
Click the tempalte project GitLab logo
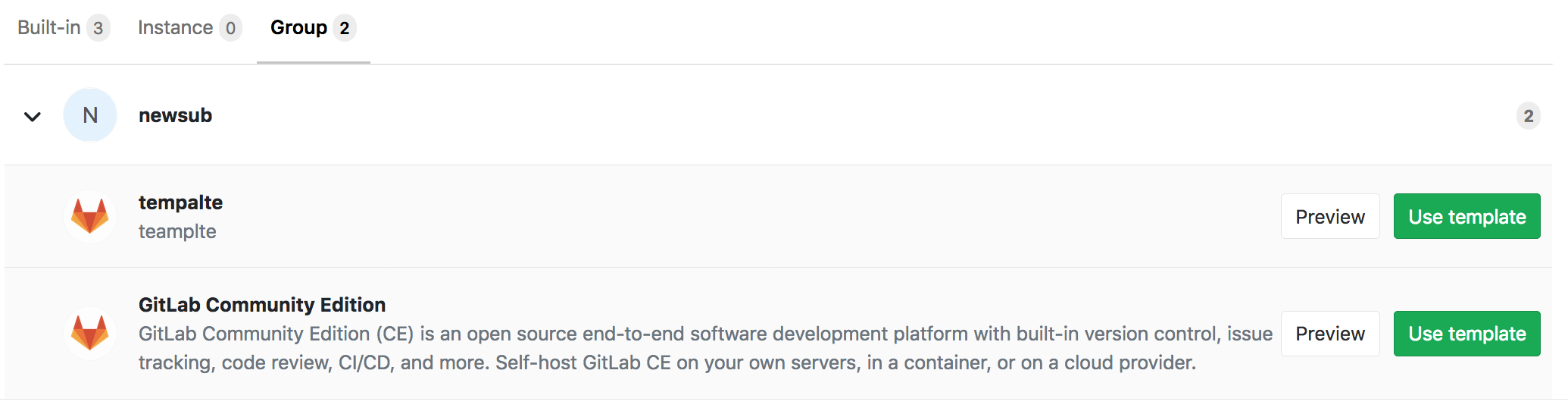click(x=90, y=216)
